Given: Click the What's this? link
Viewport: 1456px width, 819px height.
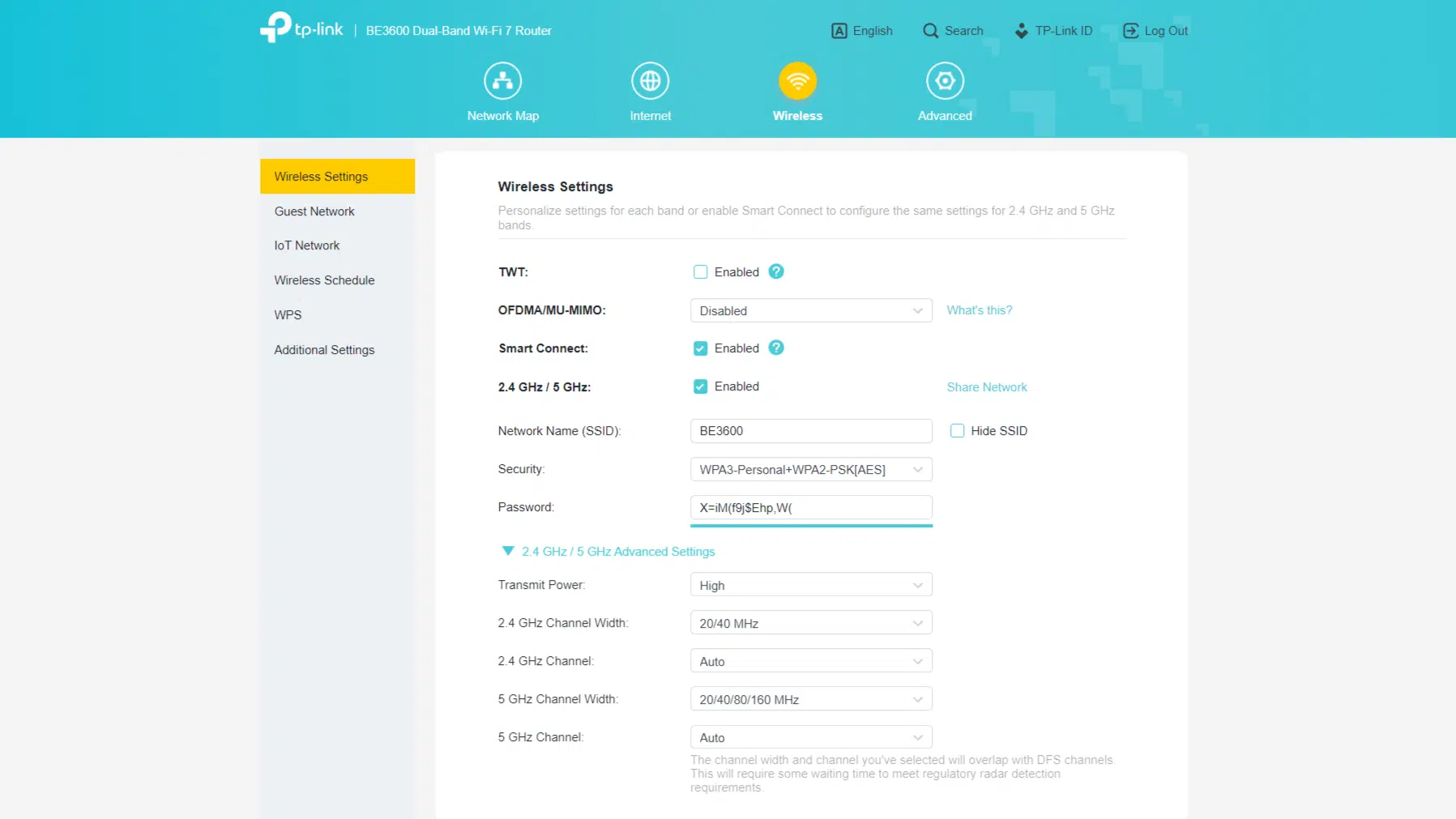Looking at the screenshot, I should click(979, 310).
